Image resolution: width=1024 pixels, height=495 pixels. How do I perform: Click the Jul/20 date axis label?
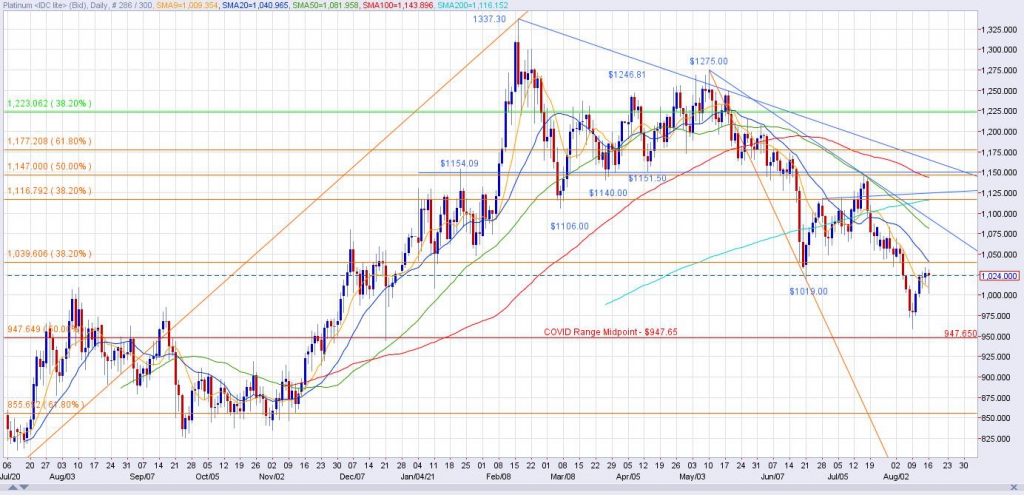coord(12,477)
